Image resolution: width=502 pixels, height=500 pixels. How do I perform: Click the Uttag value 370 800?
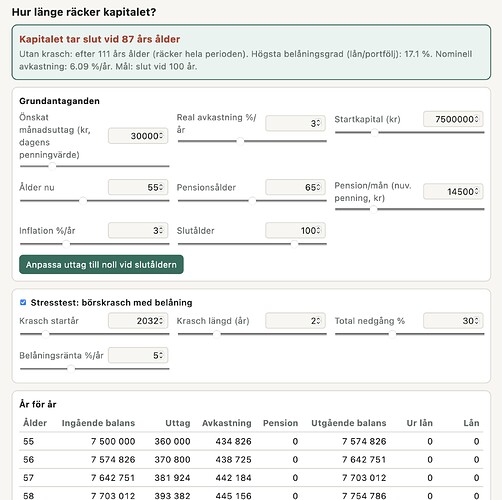[172, 459]
